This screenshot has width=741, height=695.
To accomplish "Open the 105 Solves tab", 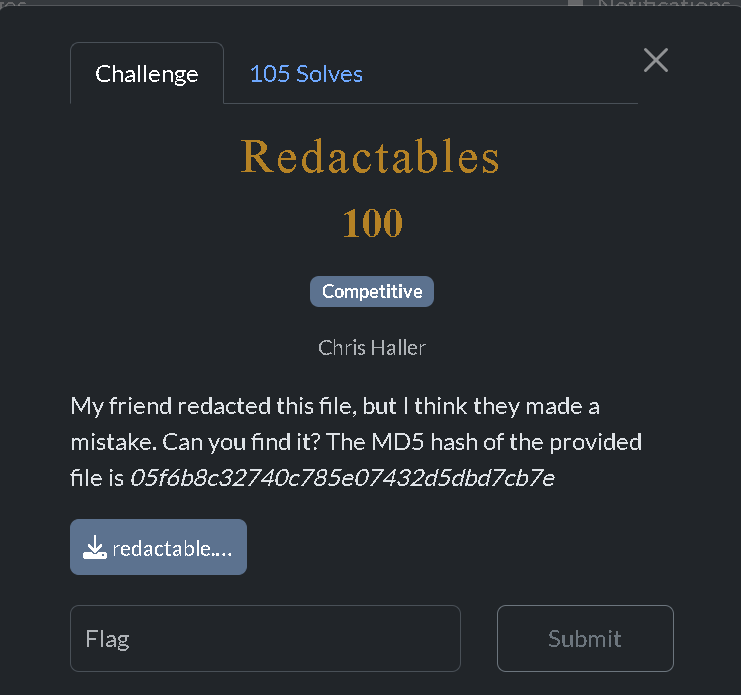I will 306,74.
